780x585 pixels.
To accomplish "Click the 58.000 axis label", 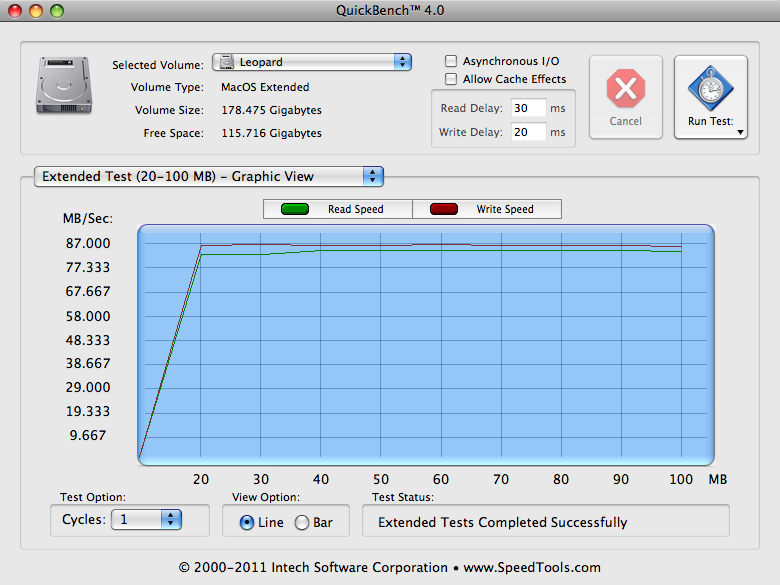I will (88, 316).
